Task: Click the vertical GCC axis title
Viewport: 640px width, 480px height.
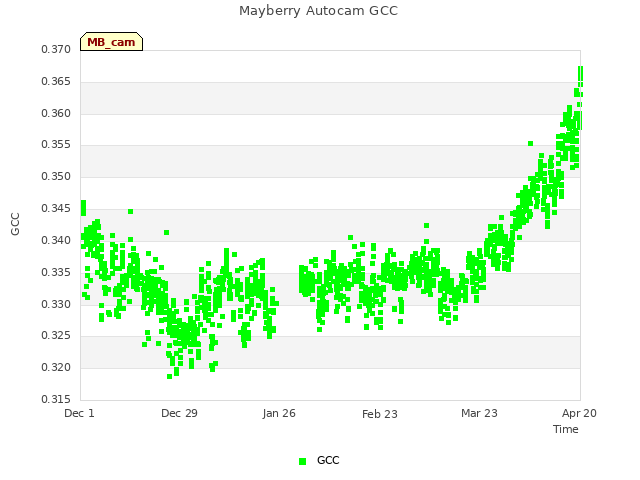Action: pos(15,224)
